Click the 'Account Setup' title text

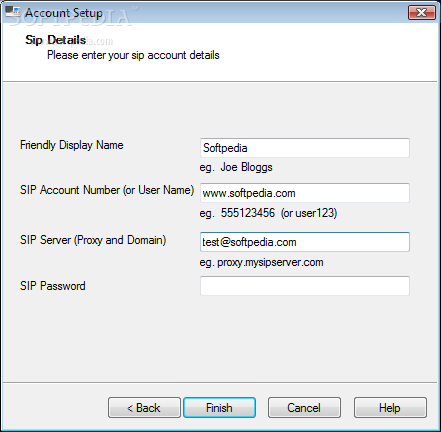point(64,13)
